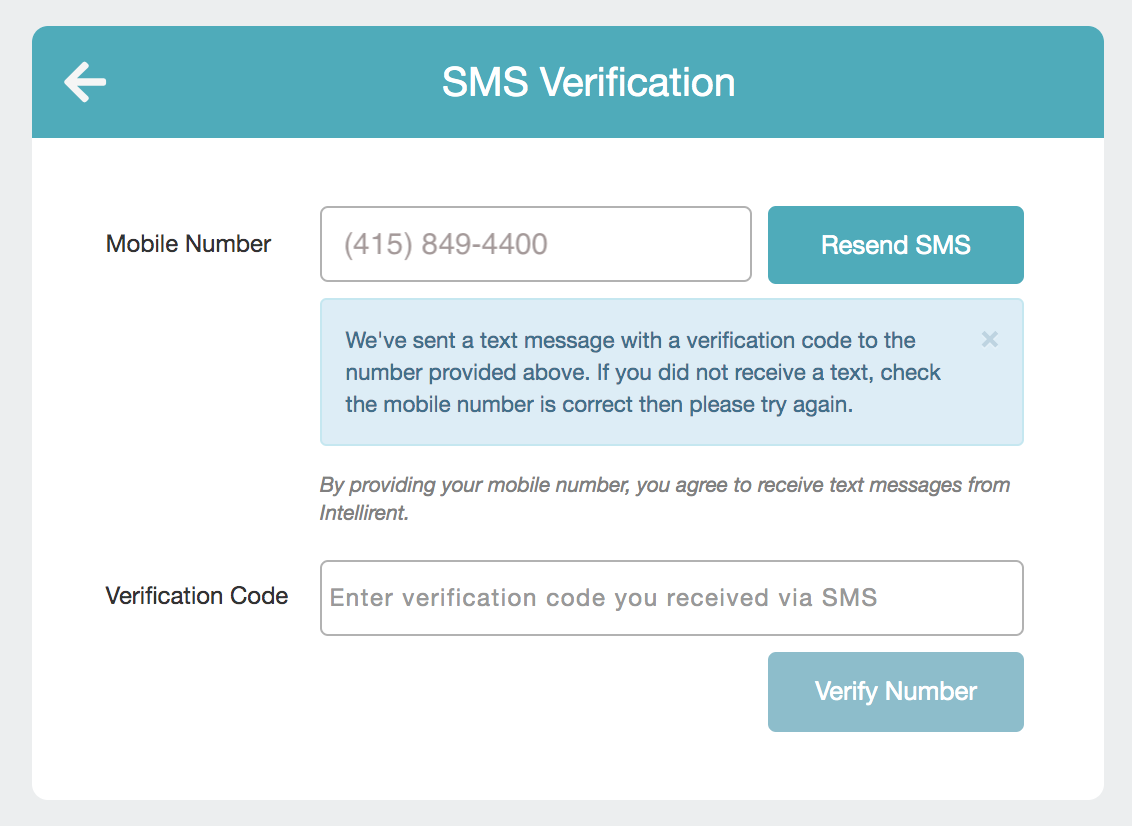Select the (415) 849-4400 placeholder text
The image size is (1132, 826).
click(446, 245)
